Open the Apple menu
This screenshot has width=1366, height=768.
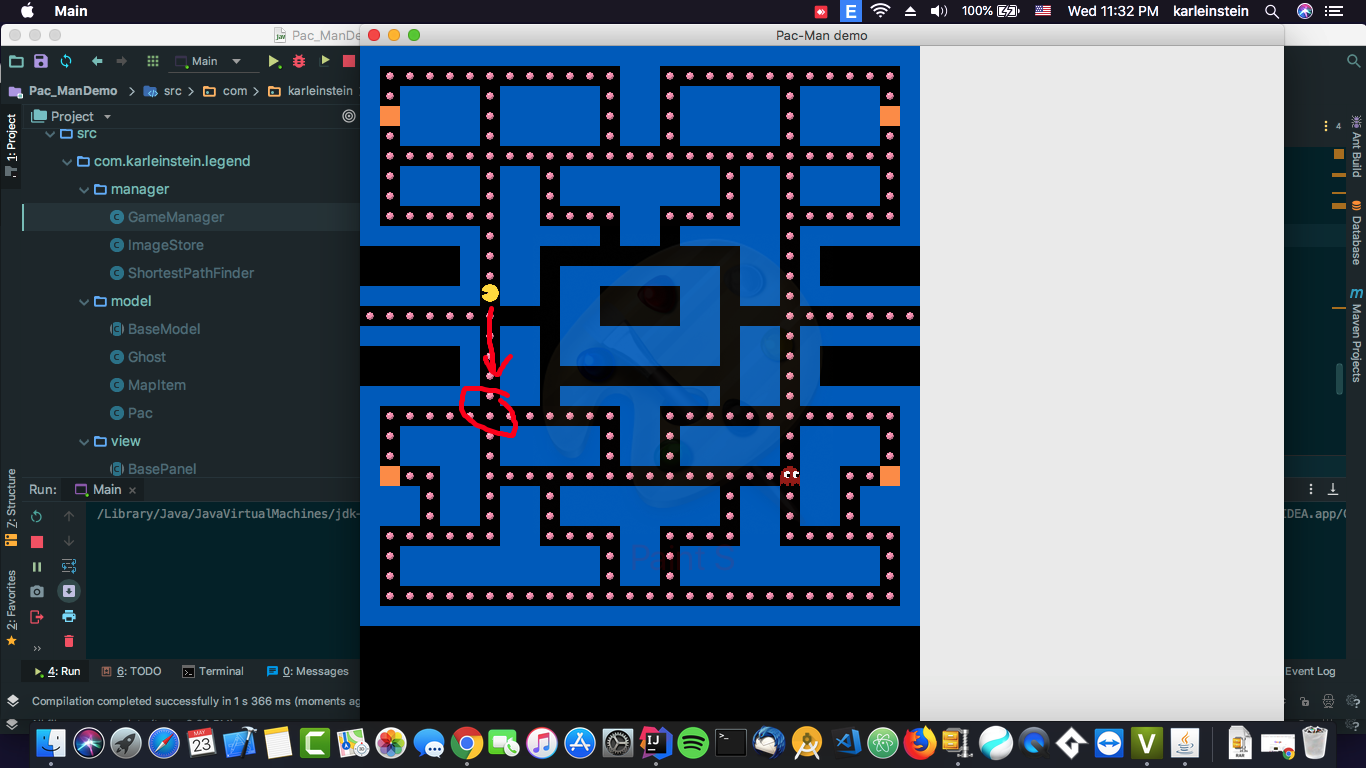click(27, 11)
